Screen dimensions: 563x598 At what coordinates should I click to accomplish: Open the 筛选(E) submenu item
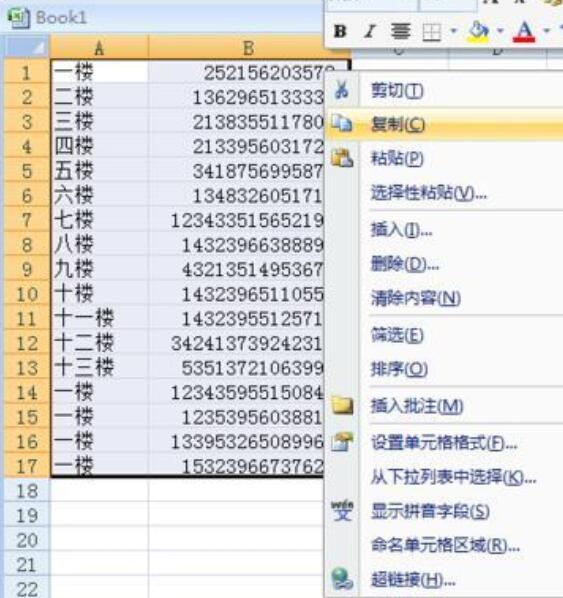pos(397,335)
